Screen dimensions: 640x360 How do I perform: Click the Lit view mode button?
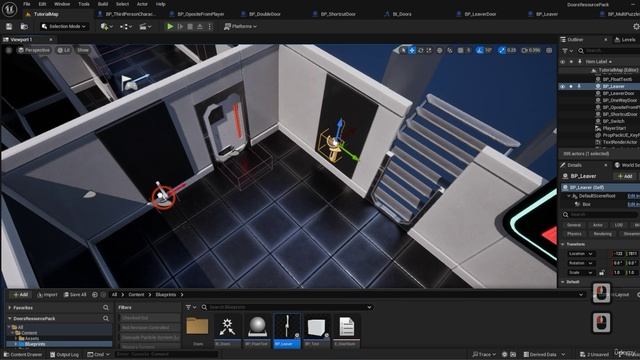pyautogui.click(x=64, y=50)
